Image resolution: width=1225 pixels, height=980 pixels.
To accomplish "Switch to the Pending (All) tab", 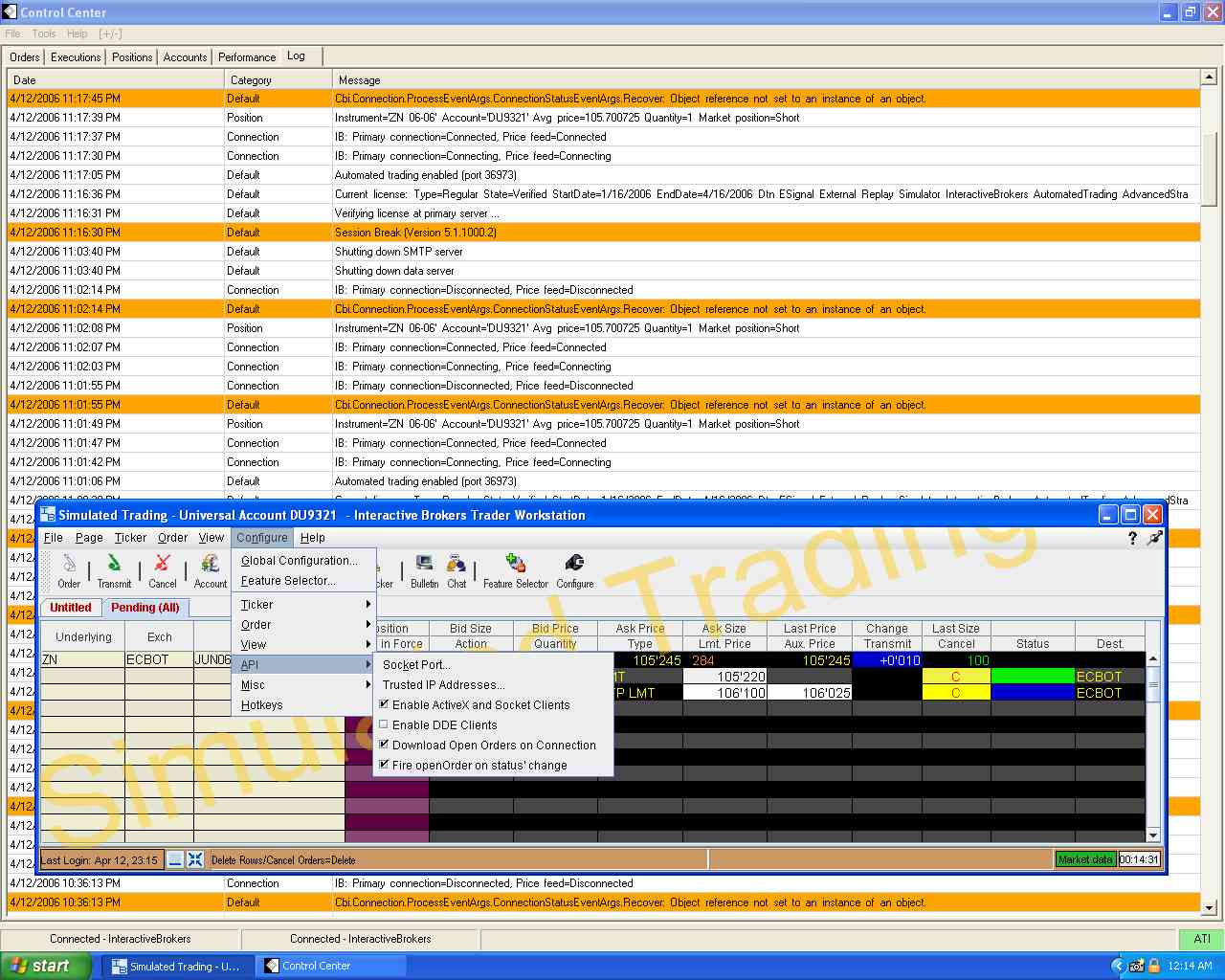I will 145,608.
